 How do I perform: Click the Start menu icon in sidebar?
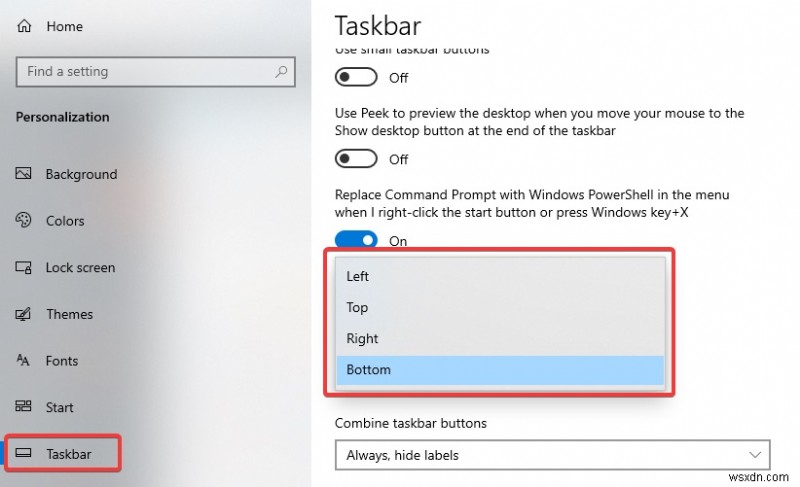click(25, 407)
